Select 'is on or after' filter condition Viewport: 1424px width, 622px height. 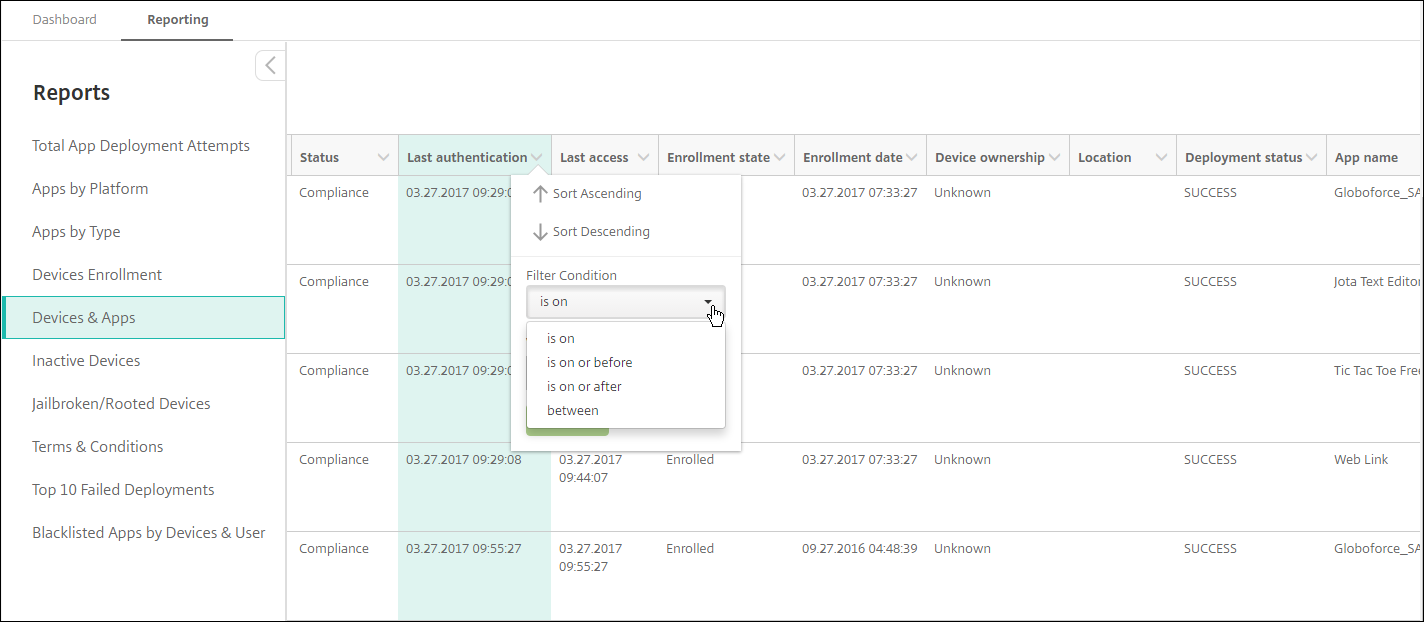click(x=584, y=387)
